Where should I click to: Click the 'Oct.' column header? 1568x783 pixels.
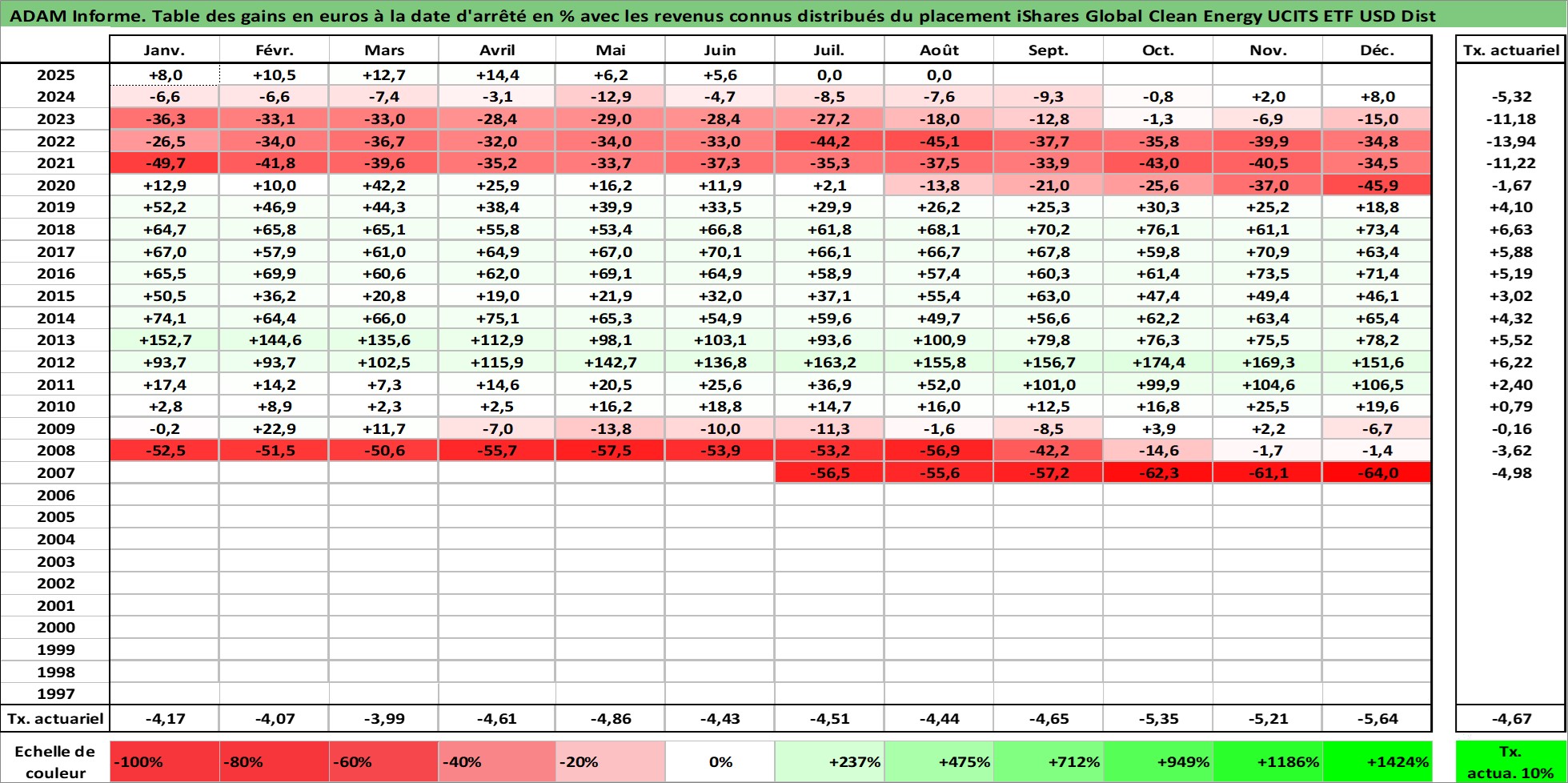point(1158,50)
